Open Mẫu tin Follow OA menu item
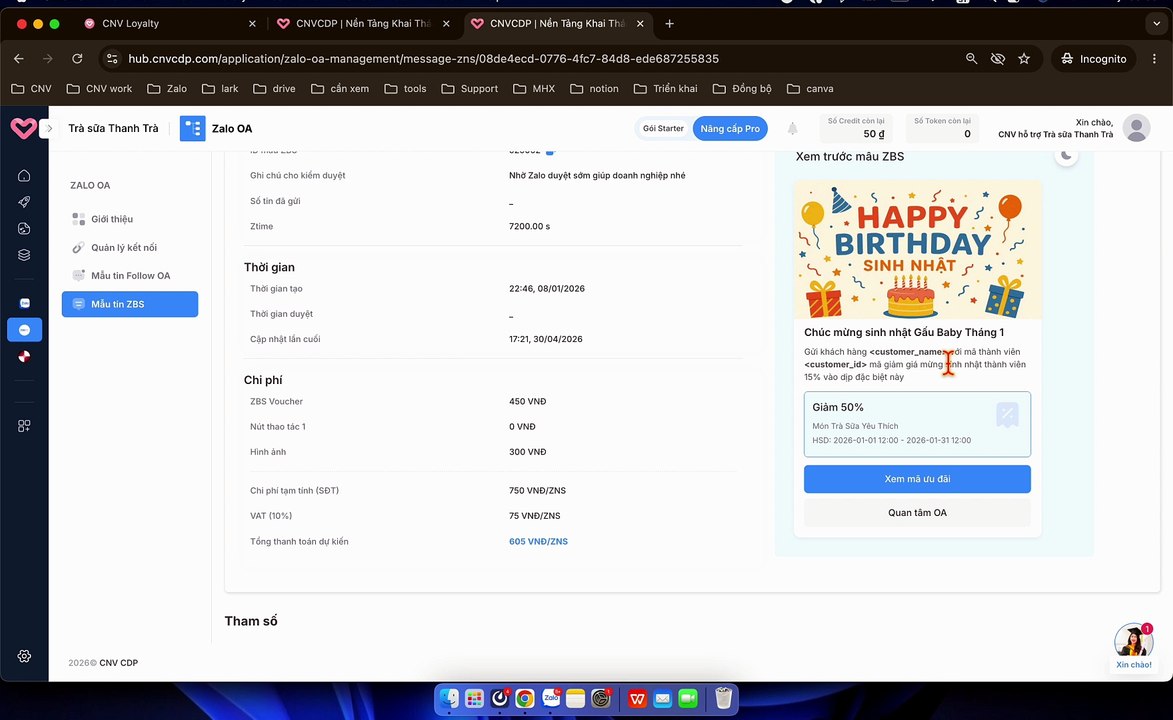Viewport: 1173px width, 720px height. (129, 275)
